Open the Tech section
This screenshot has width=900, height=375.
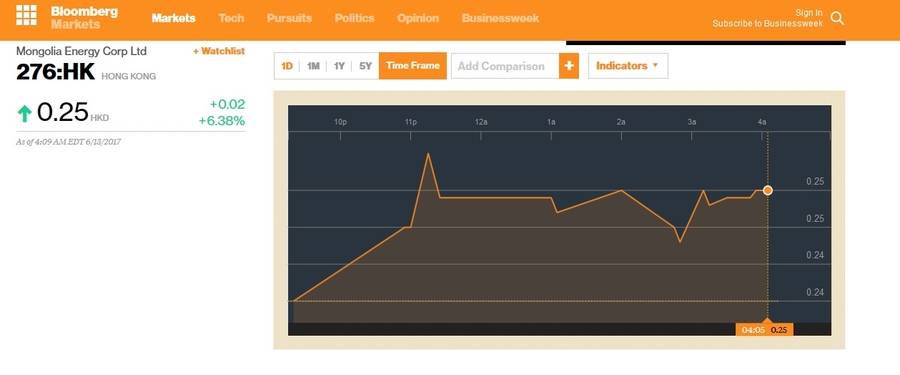pyautogui.click(x=231, y=18)
